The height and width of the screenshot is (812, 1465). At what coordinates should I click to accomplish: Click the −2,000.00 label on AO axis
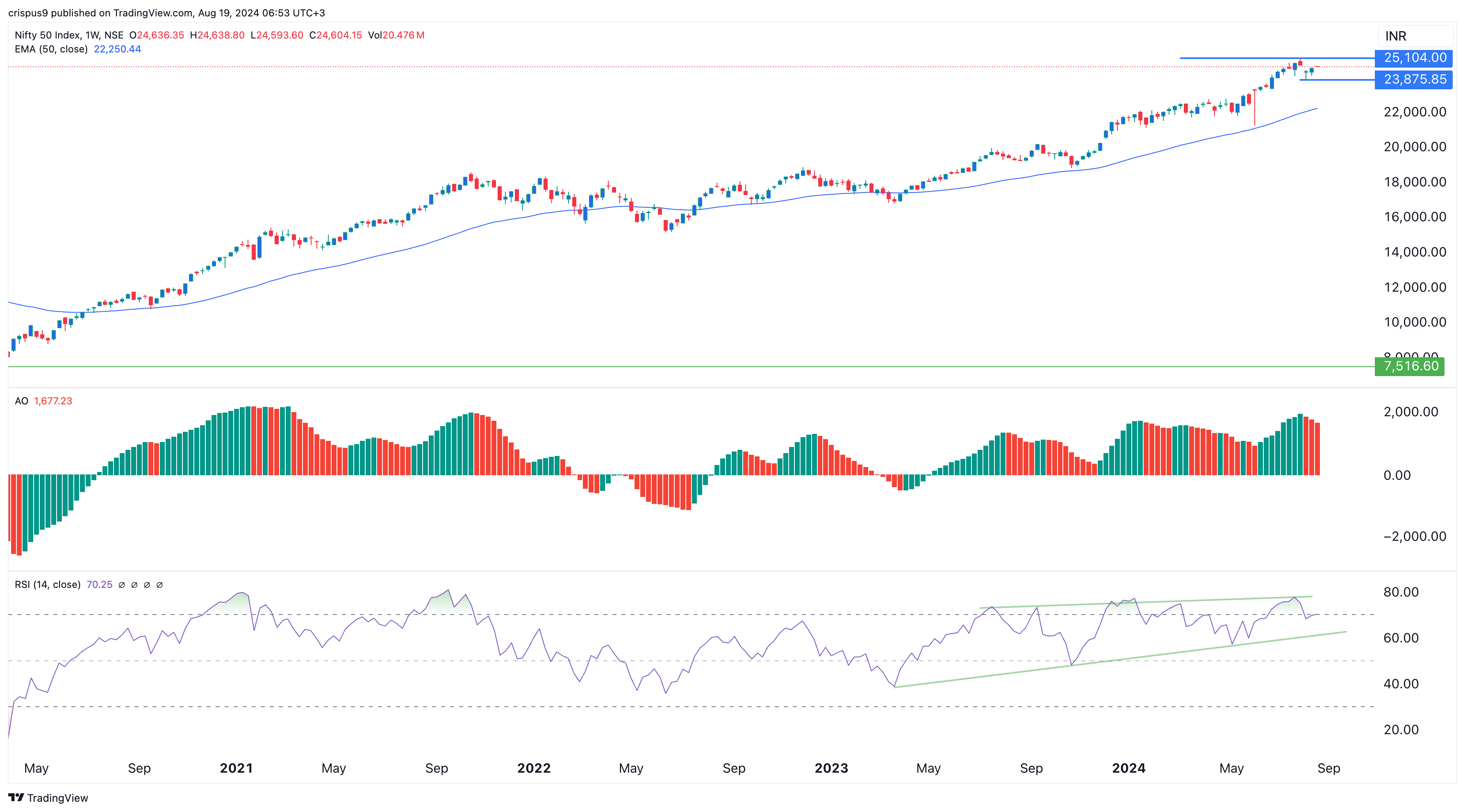click(1415, 536)
